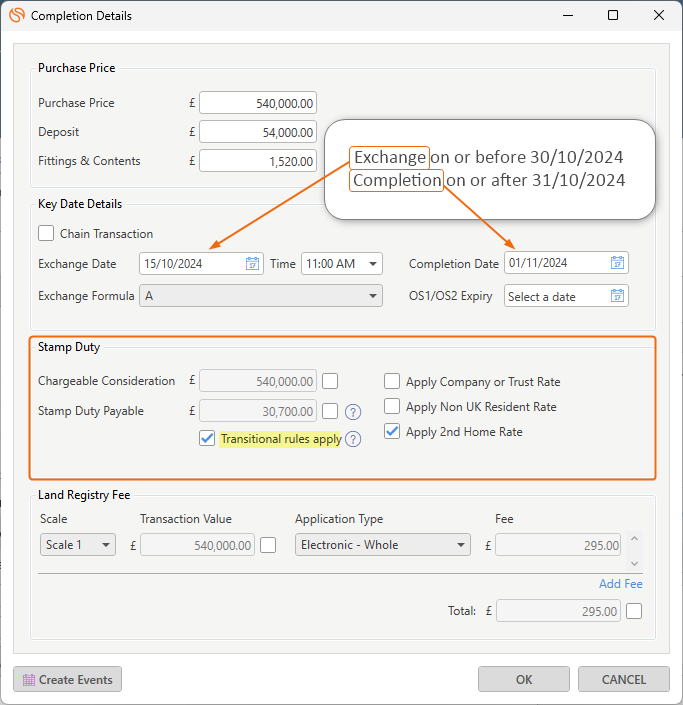Viewport: 683px width, 705px height.
Task: Click the Stamp Duty Payable amount field
Action: click(258, 411)
